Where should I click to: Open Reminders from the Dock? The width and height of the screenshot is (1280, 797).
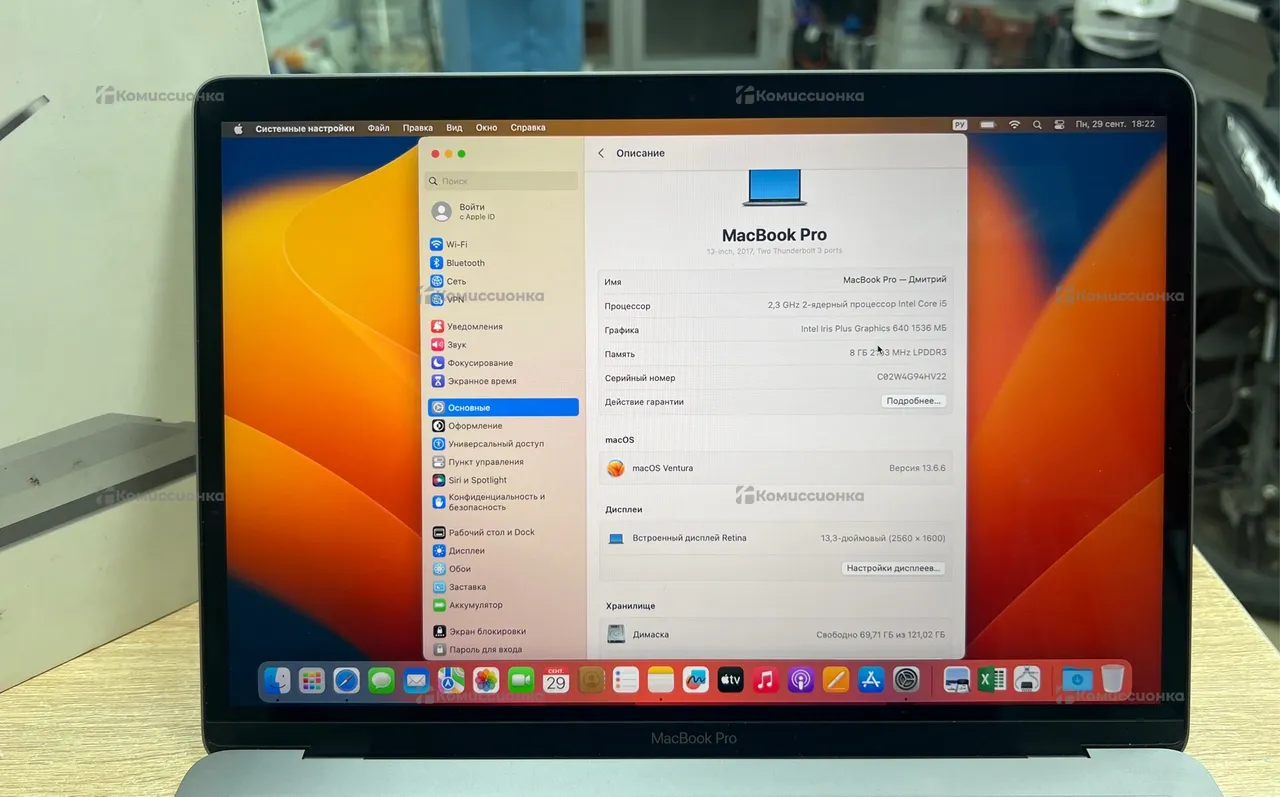[x=626, y=681]
